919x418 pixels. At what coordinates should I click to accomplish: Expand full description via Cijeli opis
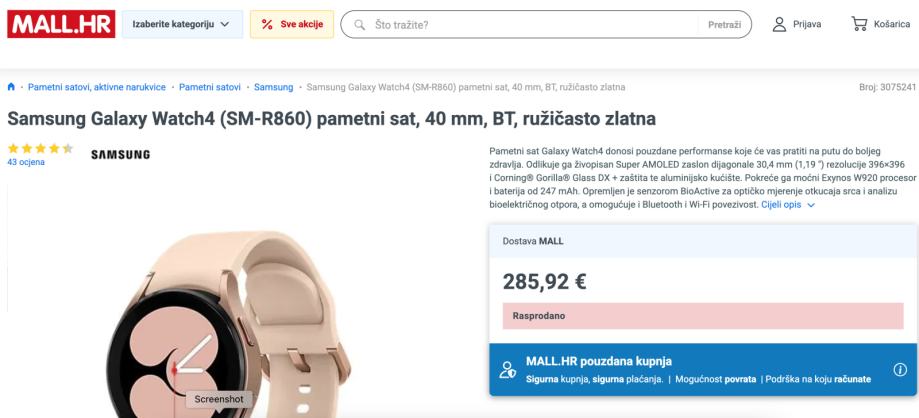point(788,204)
